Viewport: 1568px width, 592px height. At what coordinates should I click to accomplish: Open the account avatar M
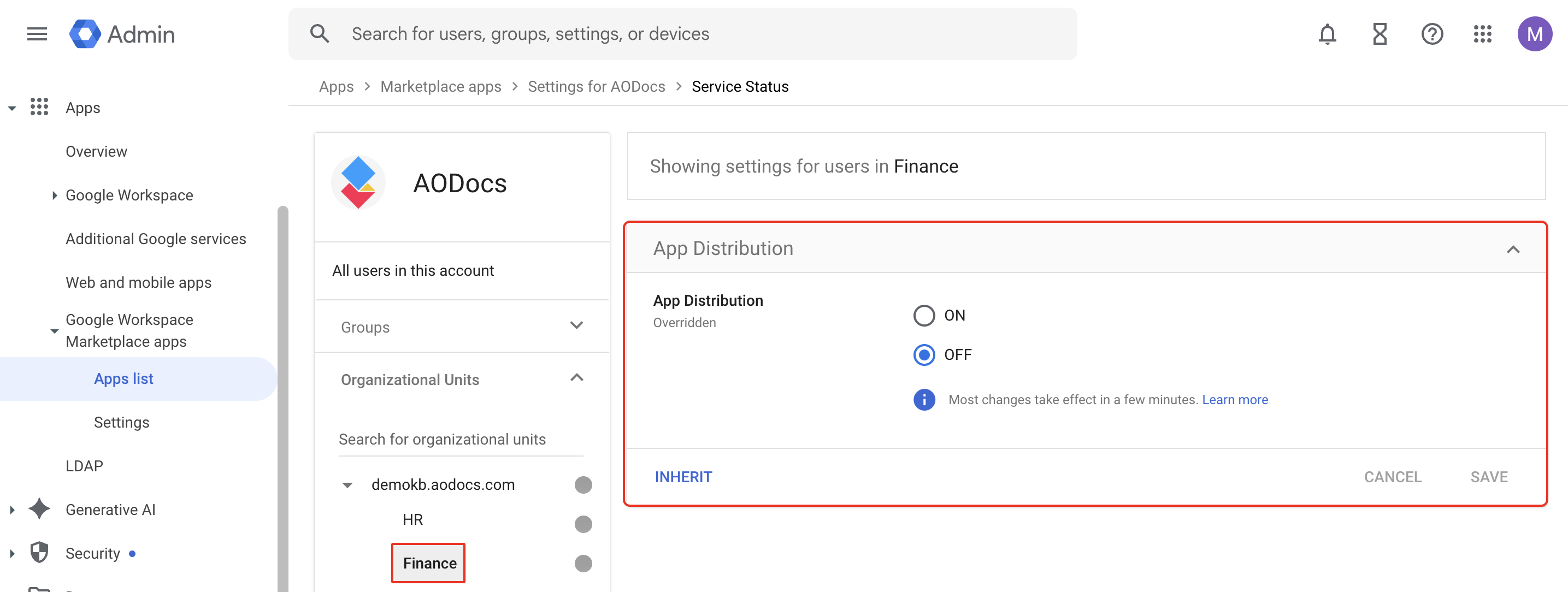point(1534,34)
